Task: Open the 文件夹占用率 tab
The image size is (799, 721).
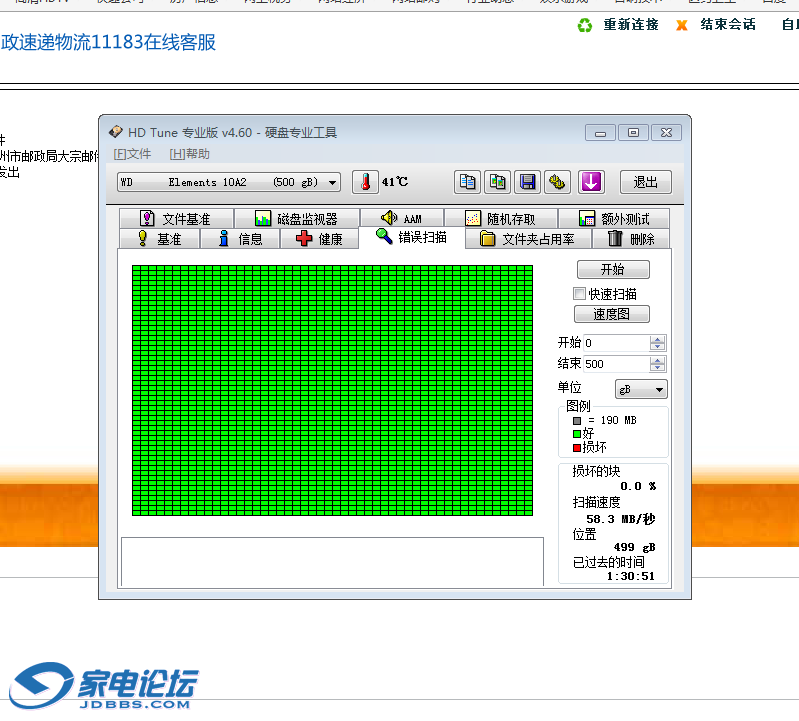Action: (x=528, y=238)
